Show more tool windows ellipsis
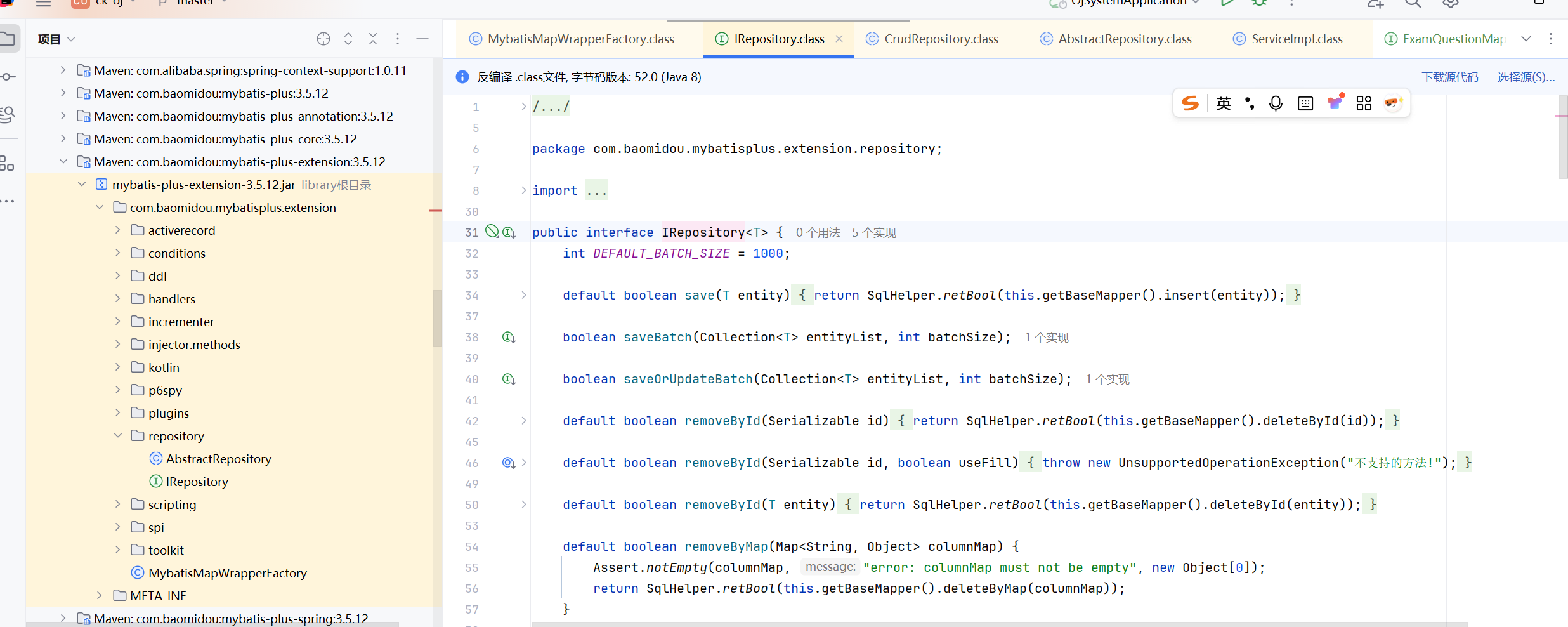The image size is (1568, 627). (x=8, y=201)
